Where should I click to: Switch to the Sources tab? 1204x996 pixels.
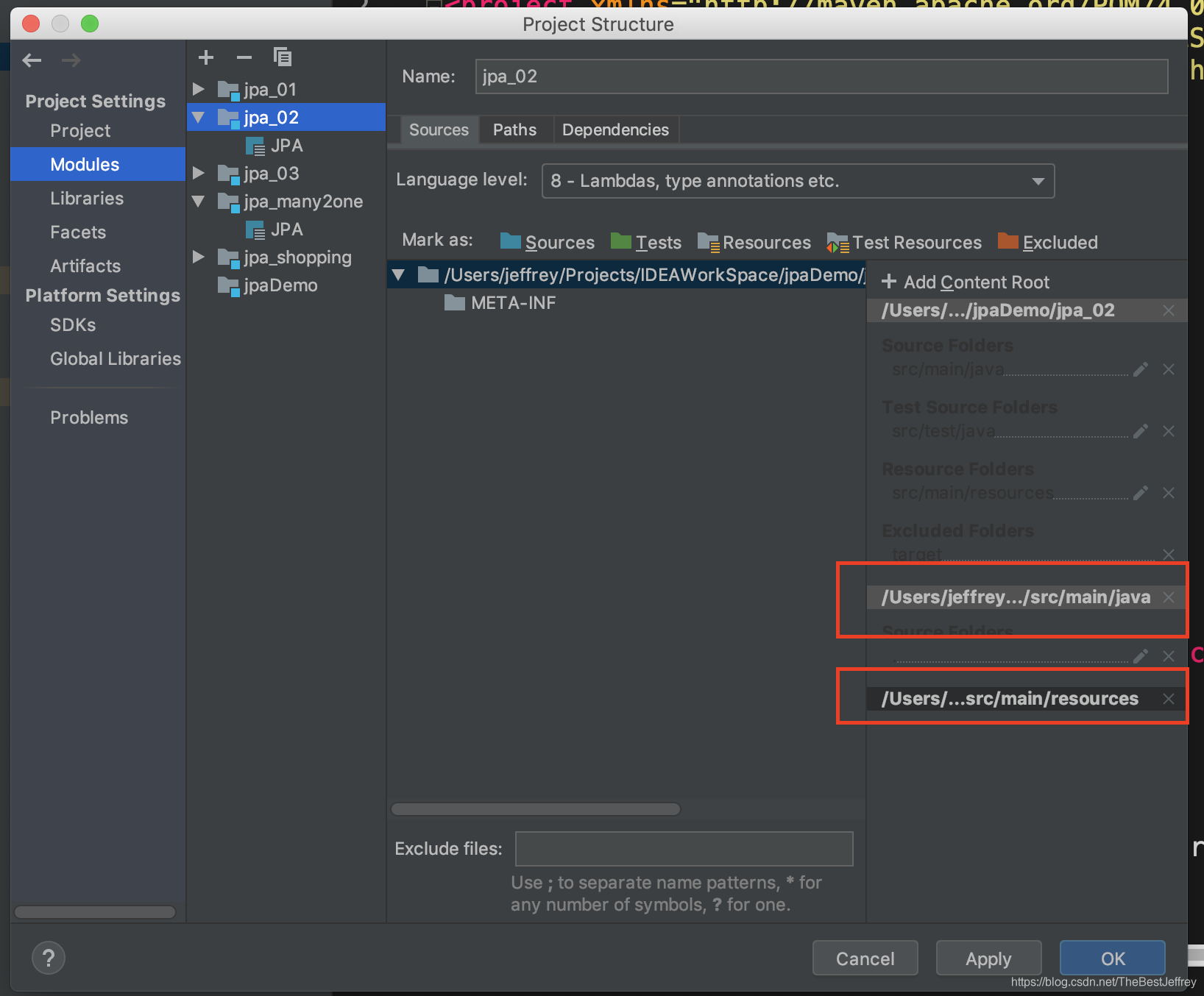pos(439,130)
